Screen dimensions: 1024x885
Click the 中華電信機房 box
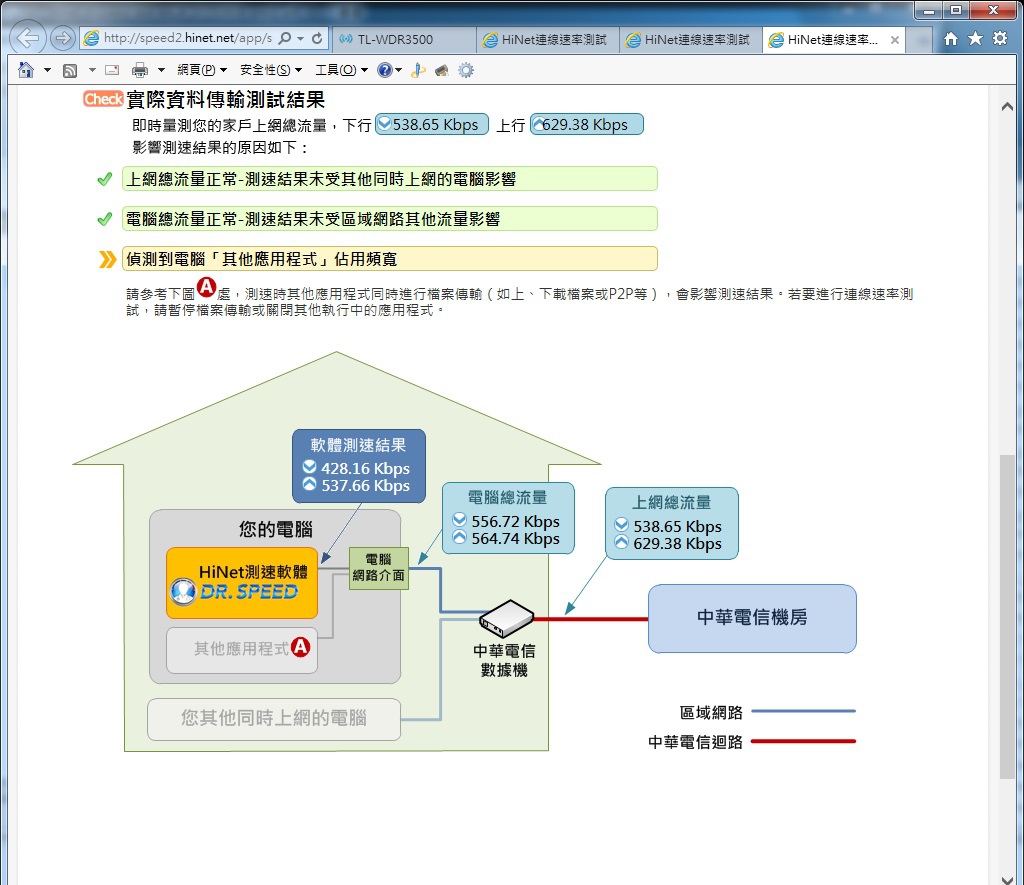[x=752, y=619]
